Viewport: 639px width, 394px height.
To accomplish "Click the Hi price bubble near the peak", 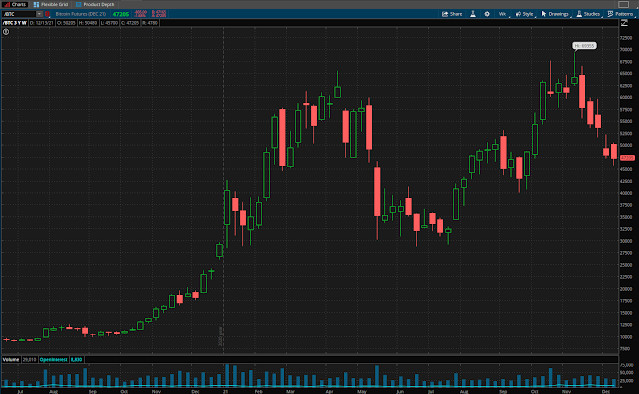I will click(x=584, y=46).
